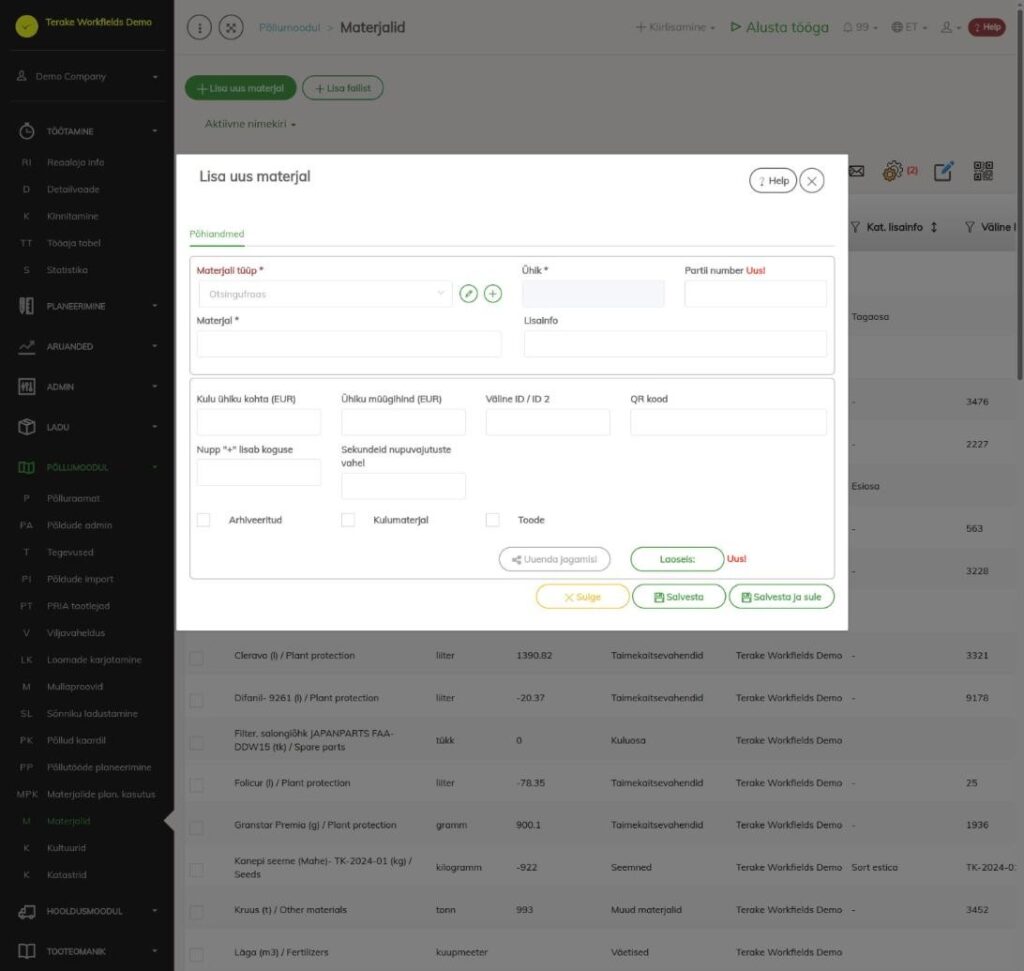
Task: Open Kultuurid in the sidebar
Action: [x=66, y=848]
